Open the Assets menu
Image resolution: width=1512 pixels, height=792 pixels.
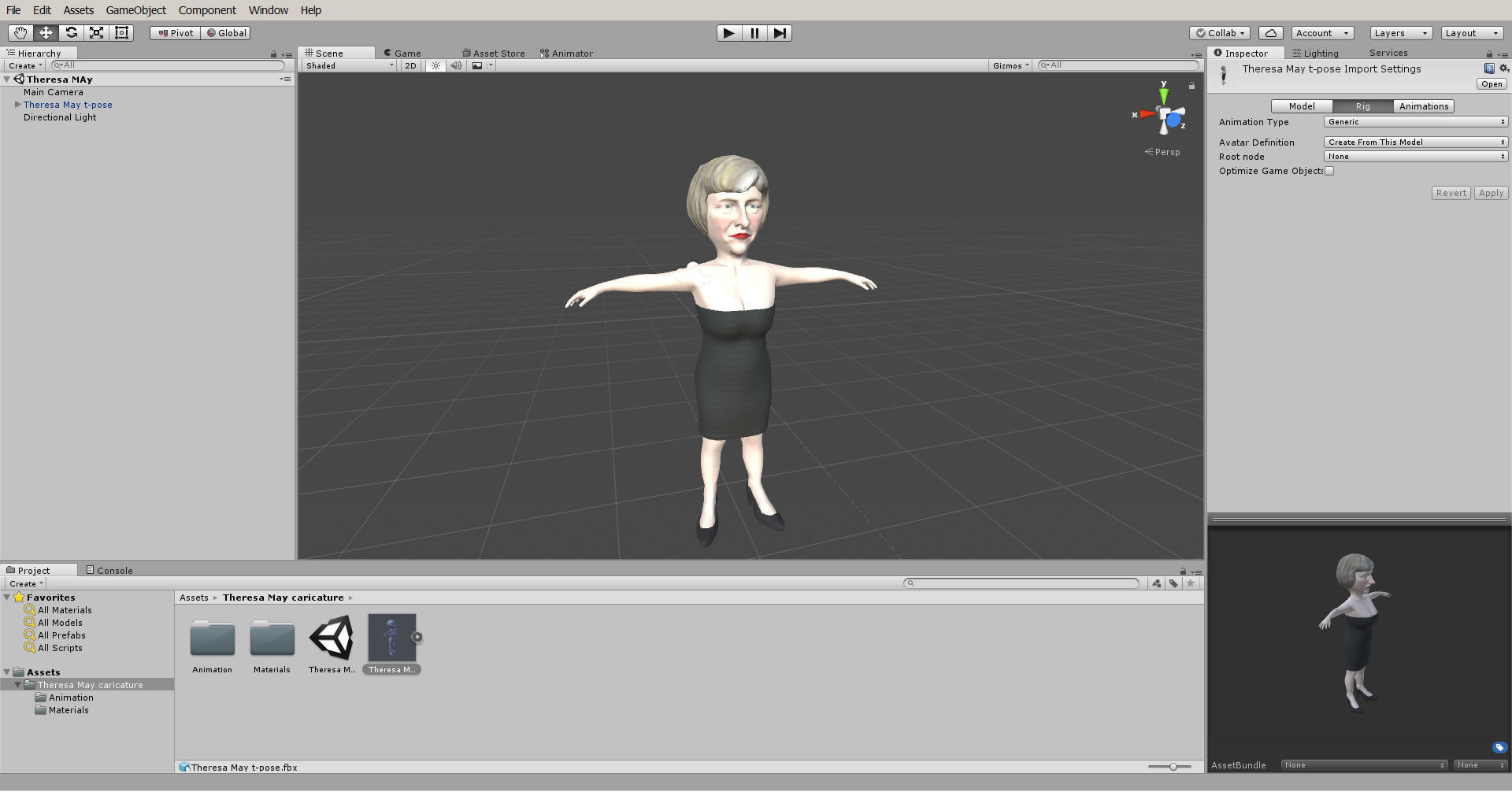79,10
